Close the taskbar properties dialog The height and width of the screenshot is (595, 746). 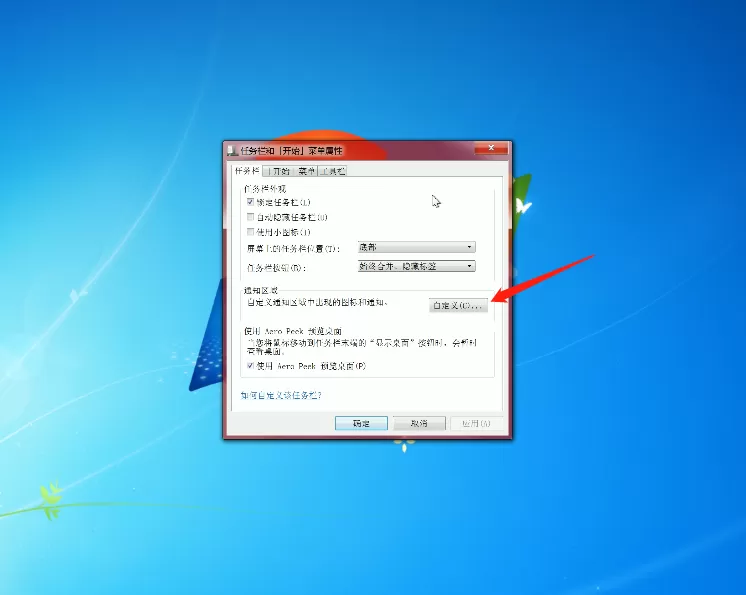coord(491,148)
